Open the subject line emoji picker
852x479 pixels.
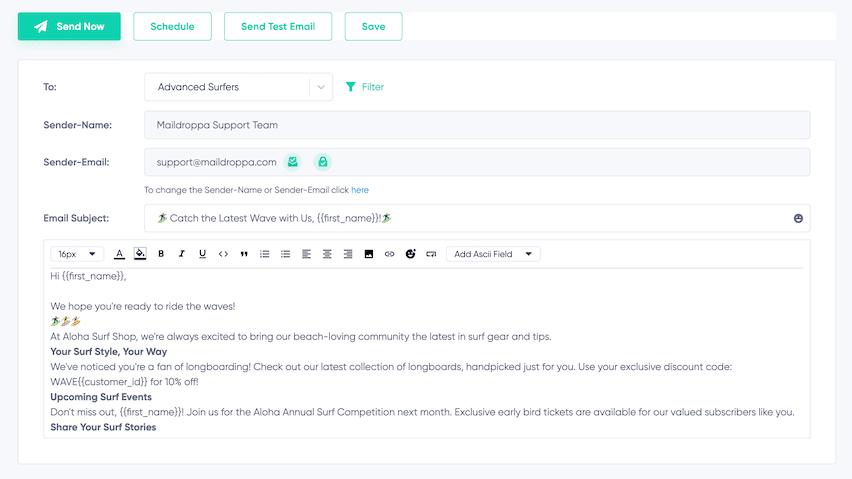(x=798, y=218)
